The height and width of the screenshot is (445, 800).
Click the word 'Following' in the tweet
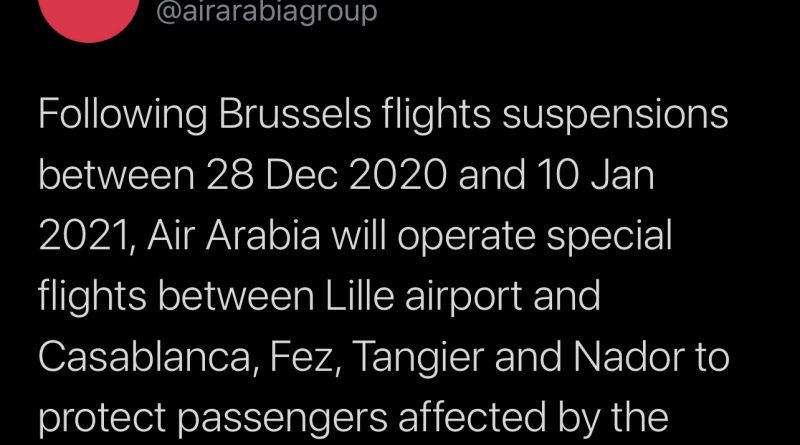[122, 115]
